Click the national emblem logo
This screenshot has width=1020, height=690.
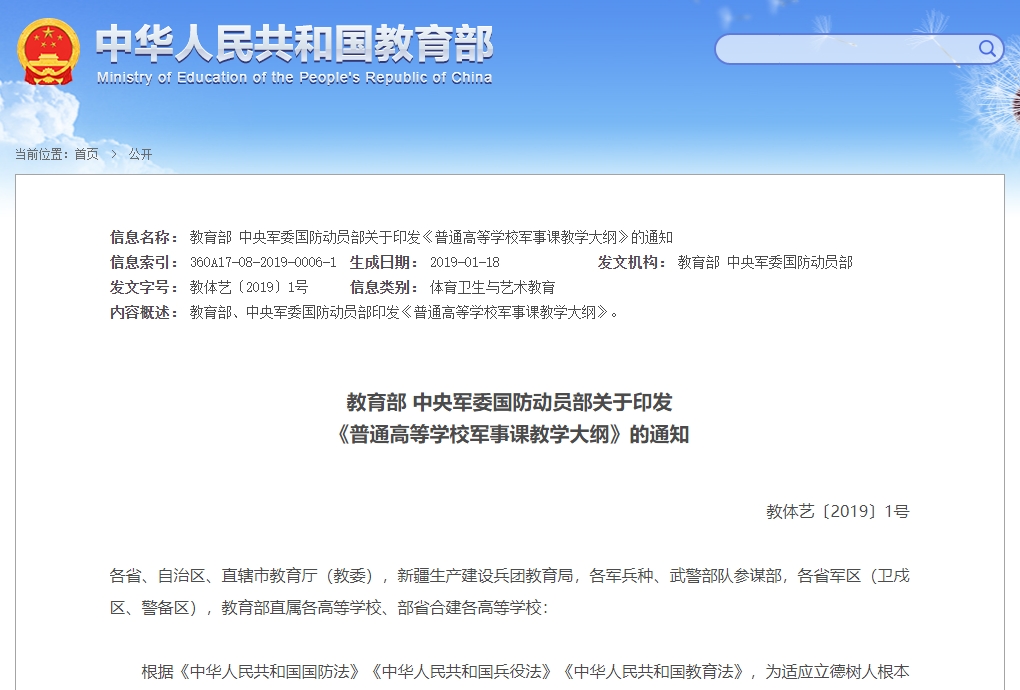[x=49, y=51]
